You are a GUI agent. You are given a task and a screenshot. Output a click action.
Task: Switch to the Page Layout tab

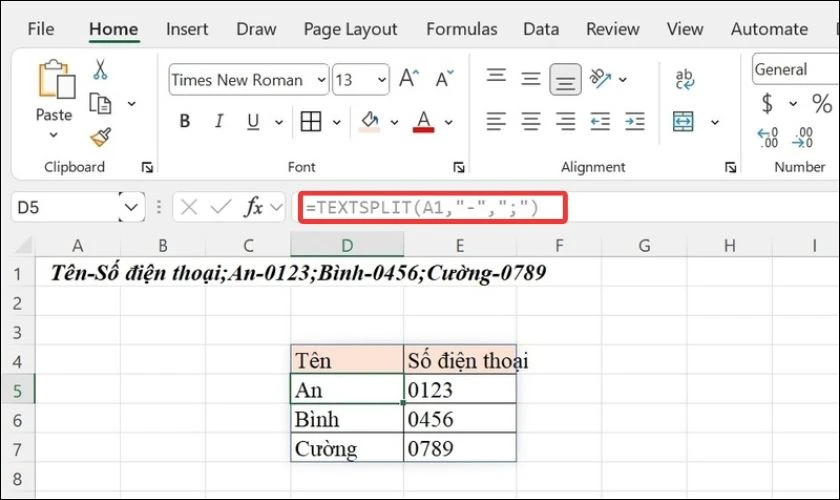click(350, 29)
